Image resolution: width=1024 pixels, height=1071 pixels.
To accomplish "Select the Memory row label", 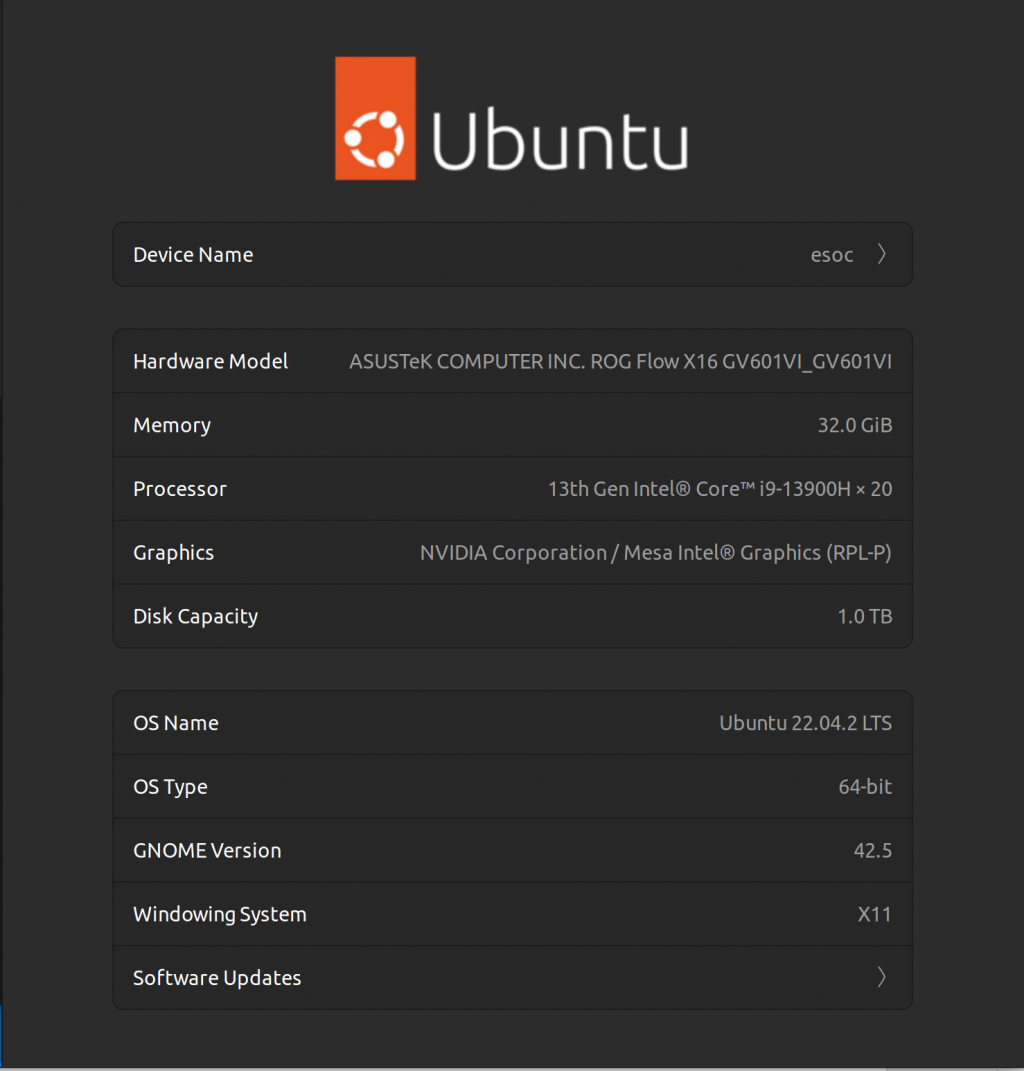I will [x=172, y=425].
